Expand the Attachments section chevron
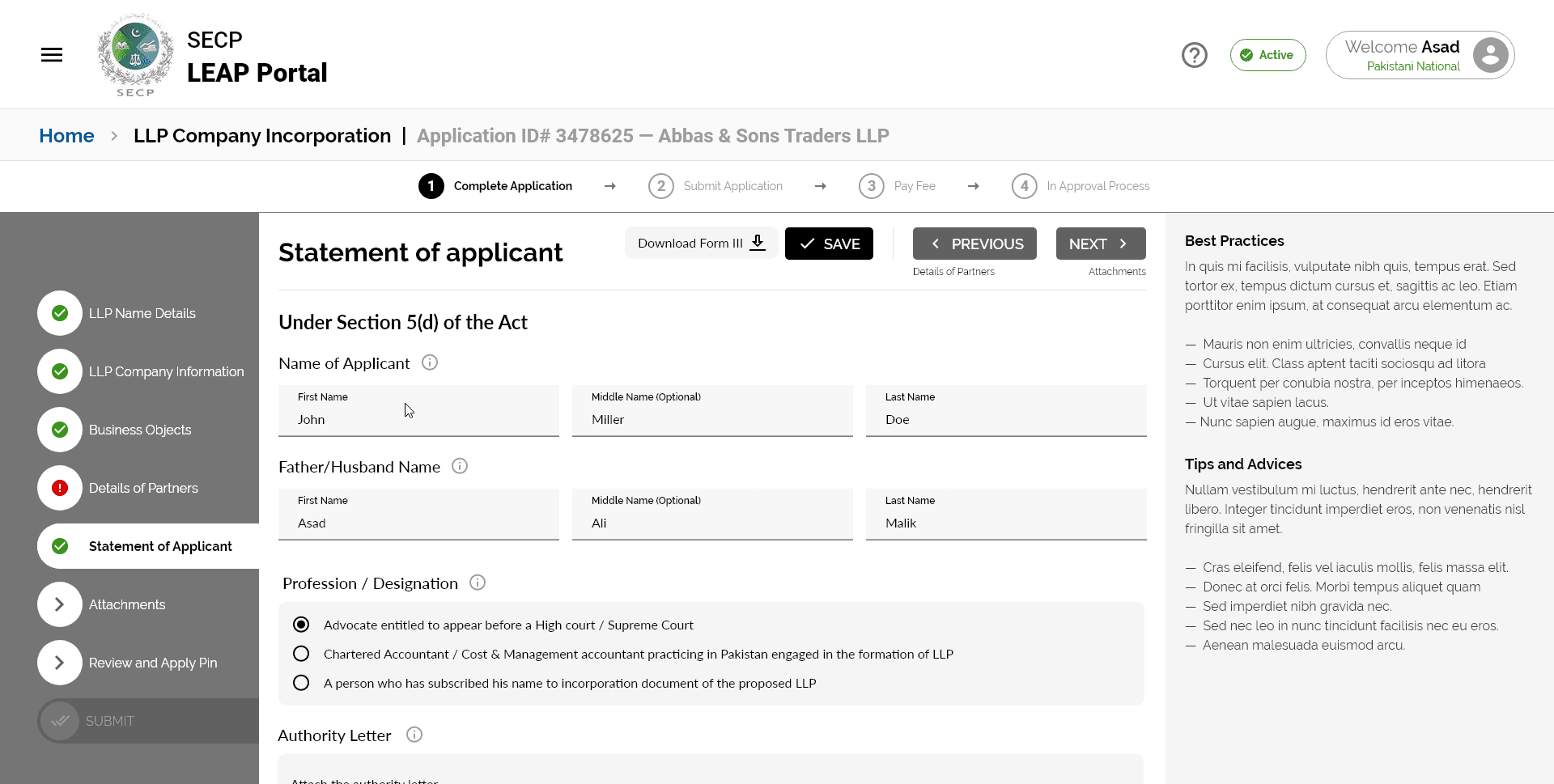Viewport: 1554px width, 784px height. (x=59, y=604)
